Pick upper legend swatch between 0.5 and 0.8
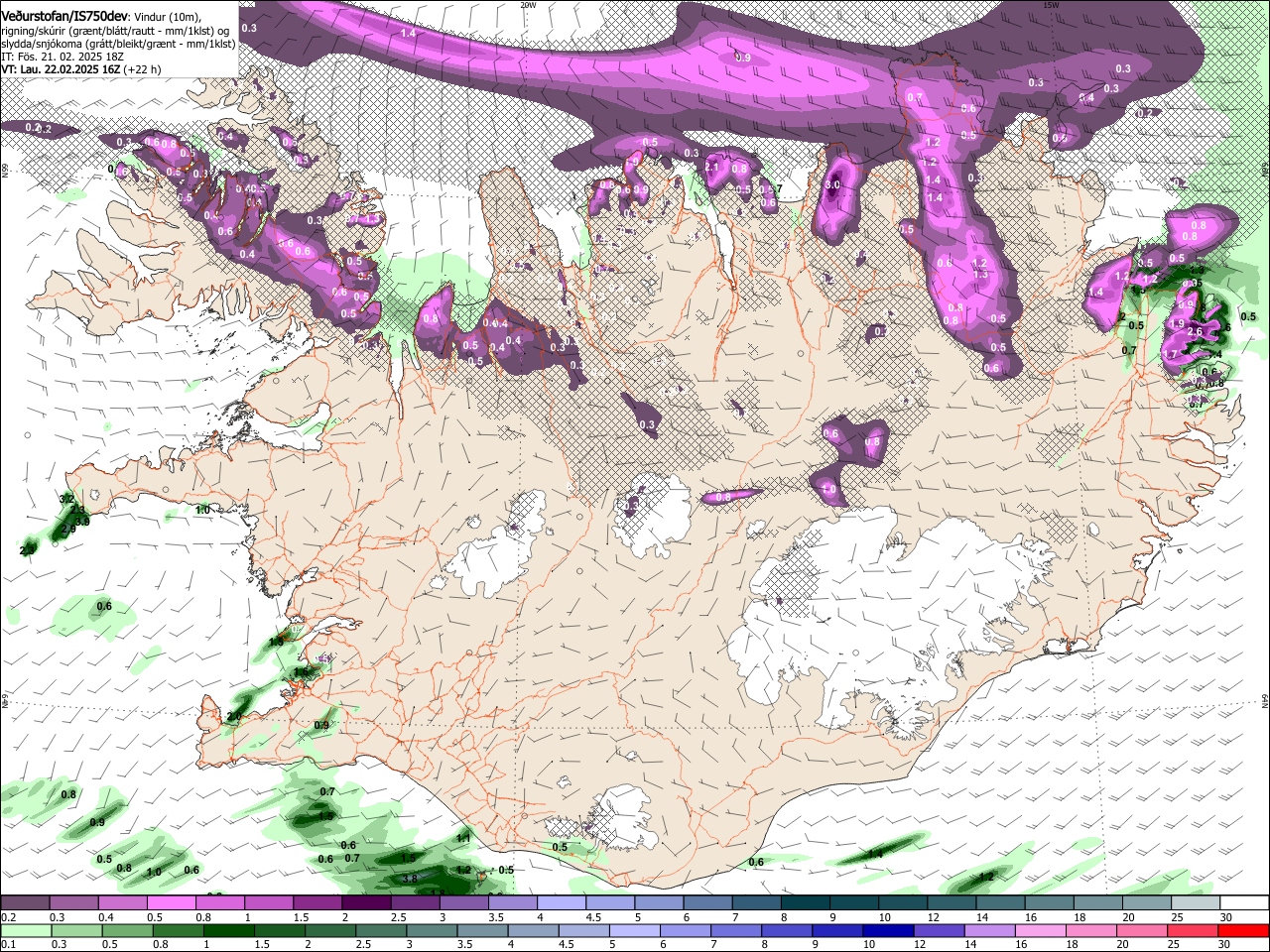The height and width of the screenshot is (952, 1270). pos(171,902)
